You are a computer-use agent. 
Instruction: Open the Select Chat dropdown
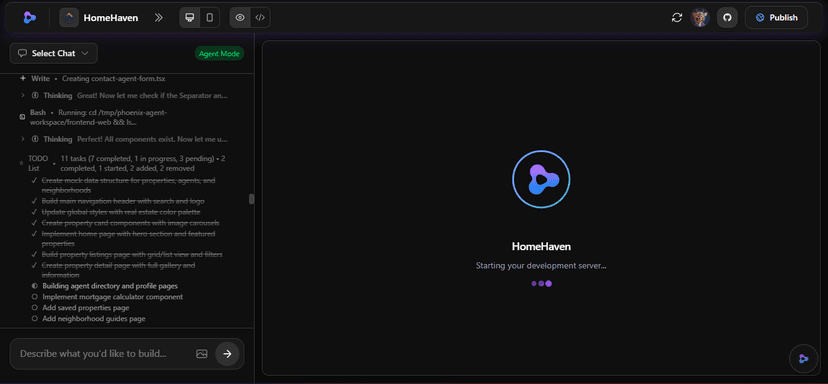[x=53, y=53]
